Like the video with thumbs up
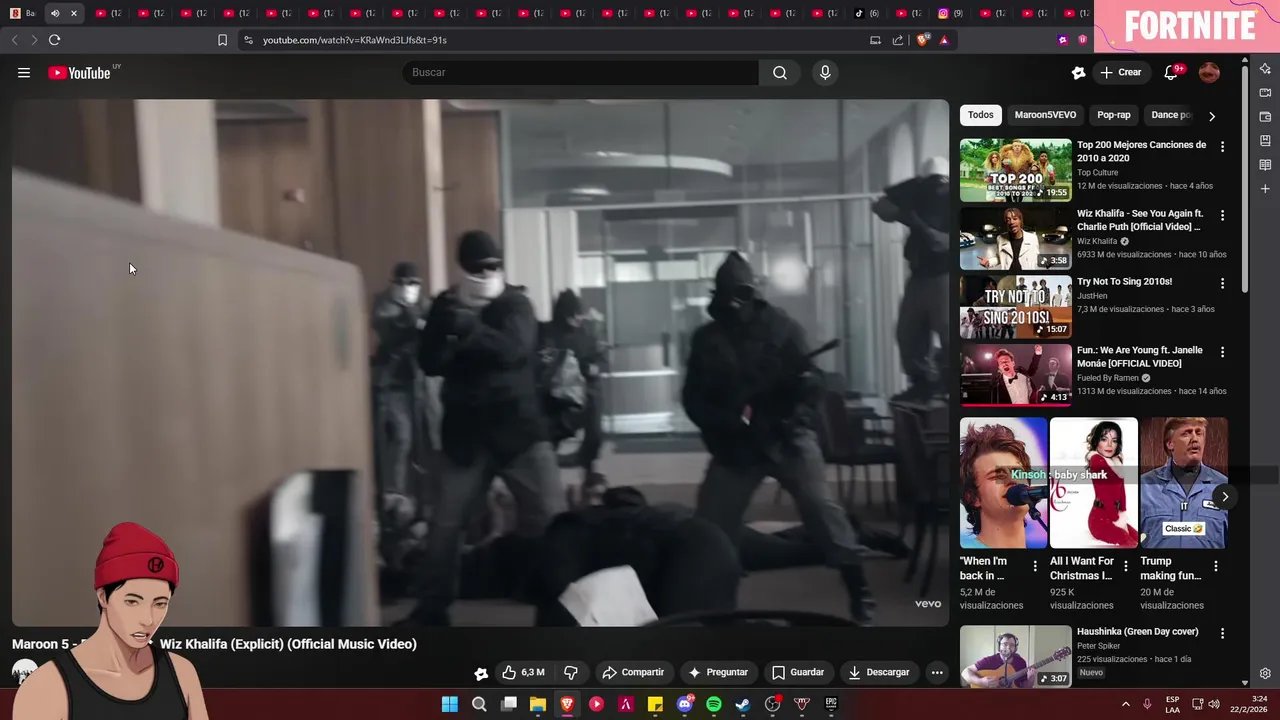Image resolution: width=1280 pixels, height=720 pixels. click(x=523, y=672)
